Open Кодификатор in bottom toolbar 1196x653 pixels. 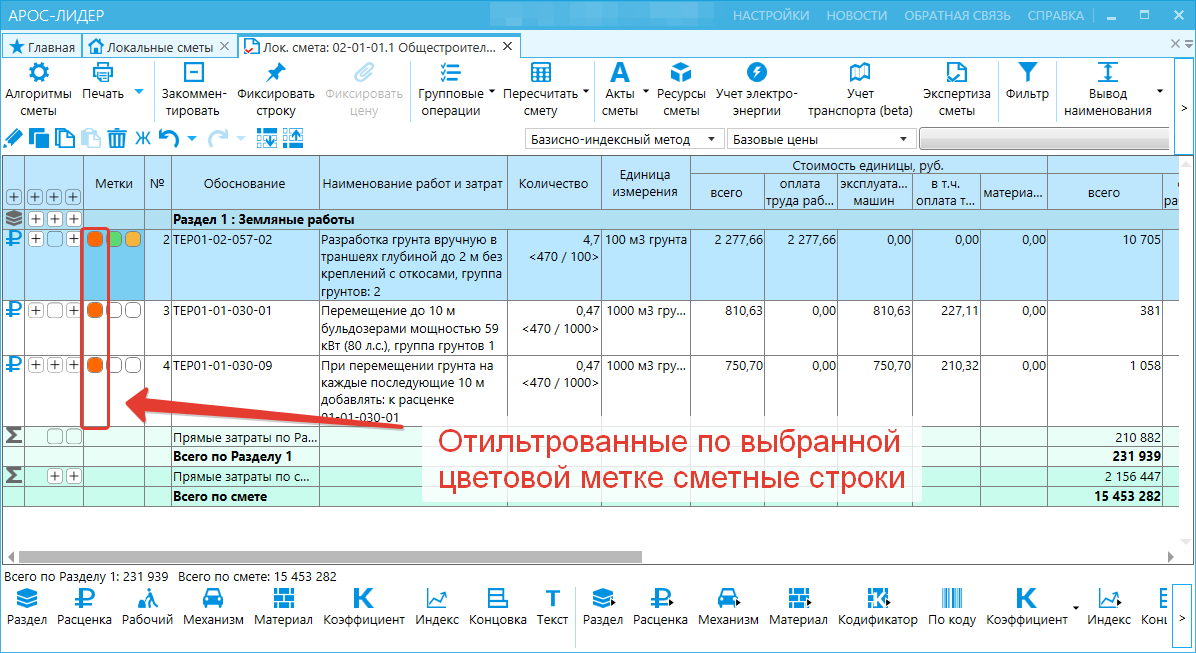[877, 607]
